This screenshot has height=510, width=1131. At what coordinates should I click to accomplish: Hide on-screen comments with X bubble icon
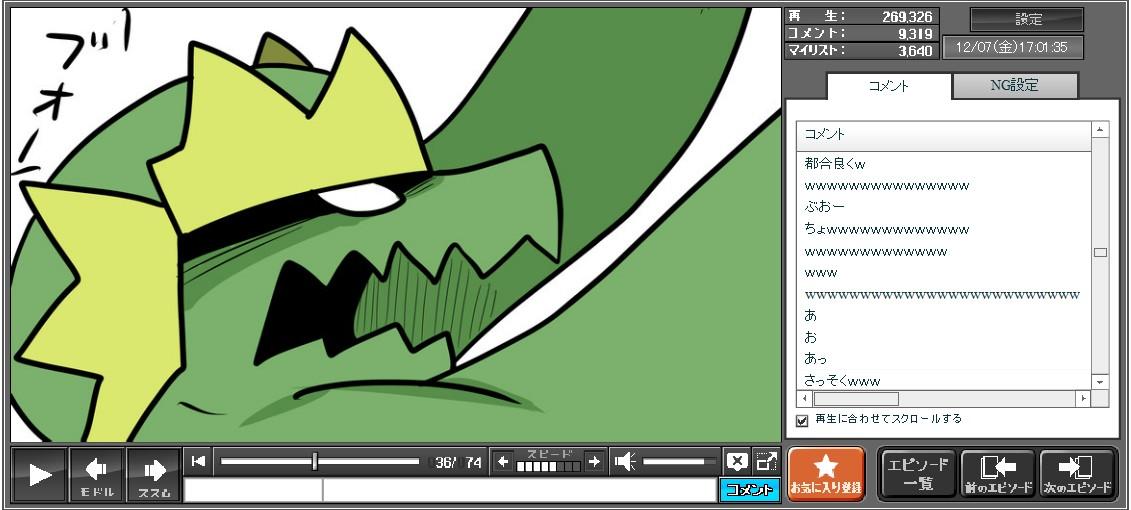point(737,461)
